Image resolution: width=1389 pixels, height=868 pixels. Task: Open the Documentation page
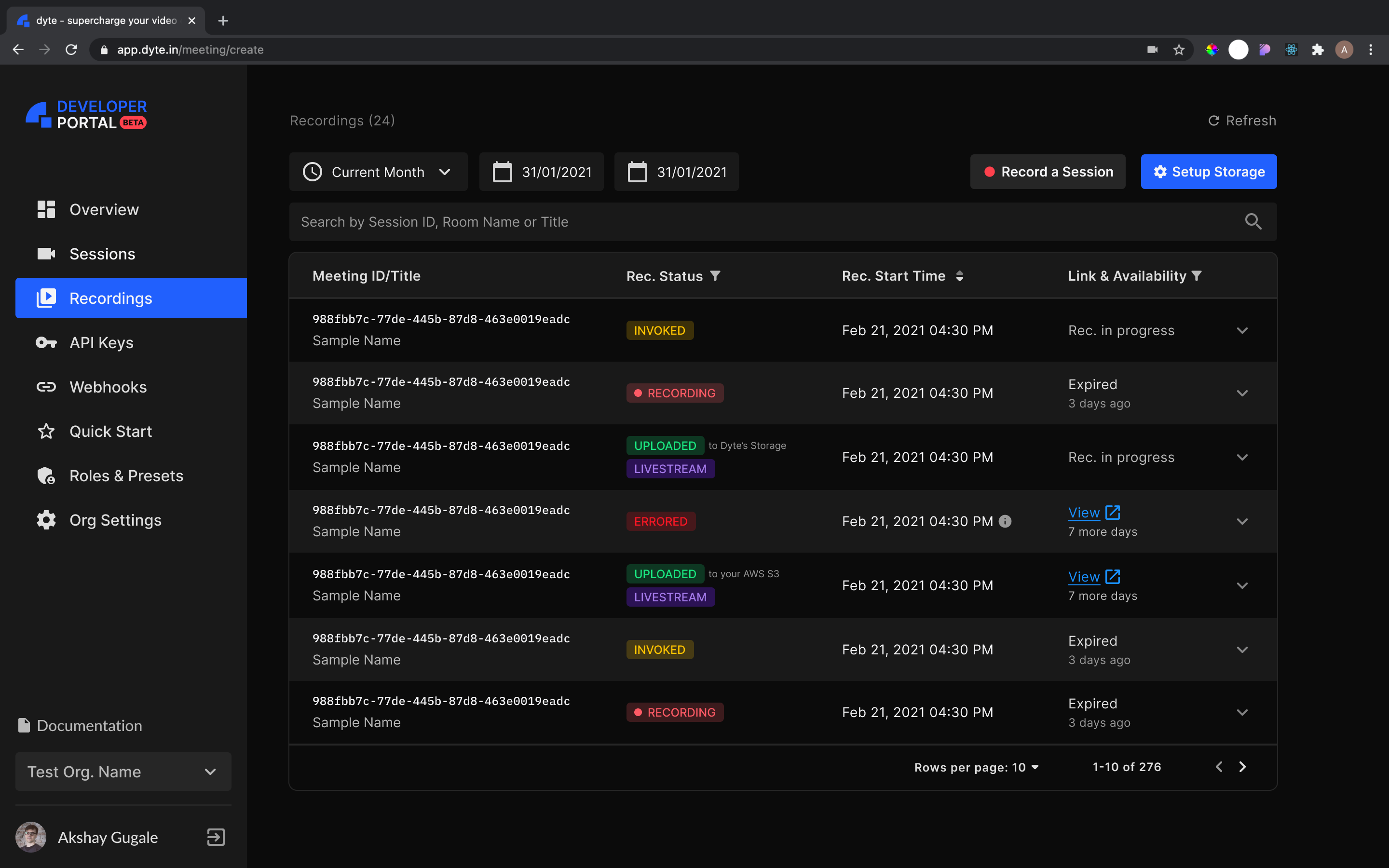pos(89,726)
